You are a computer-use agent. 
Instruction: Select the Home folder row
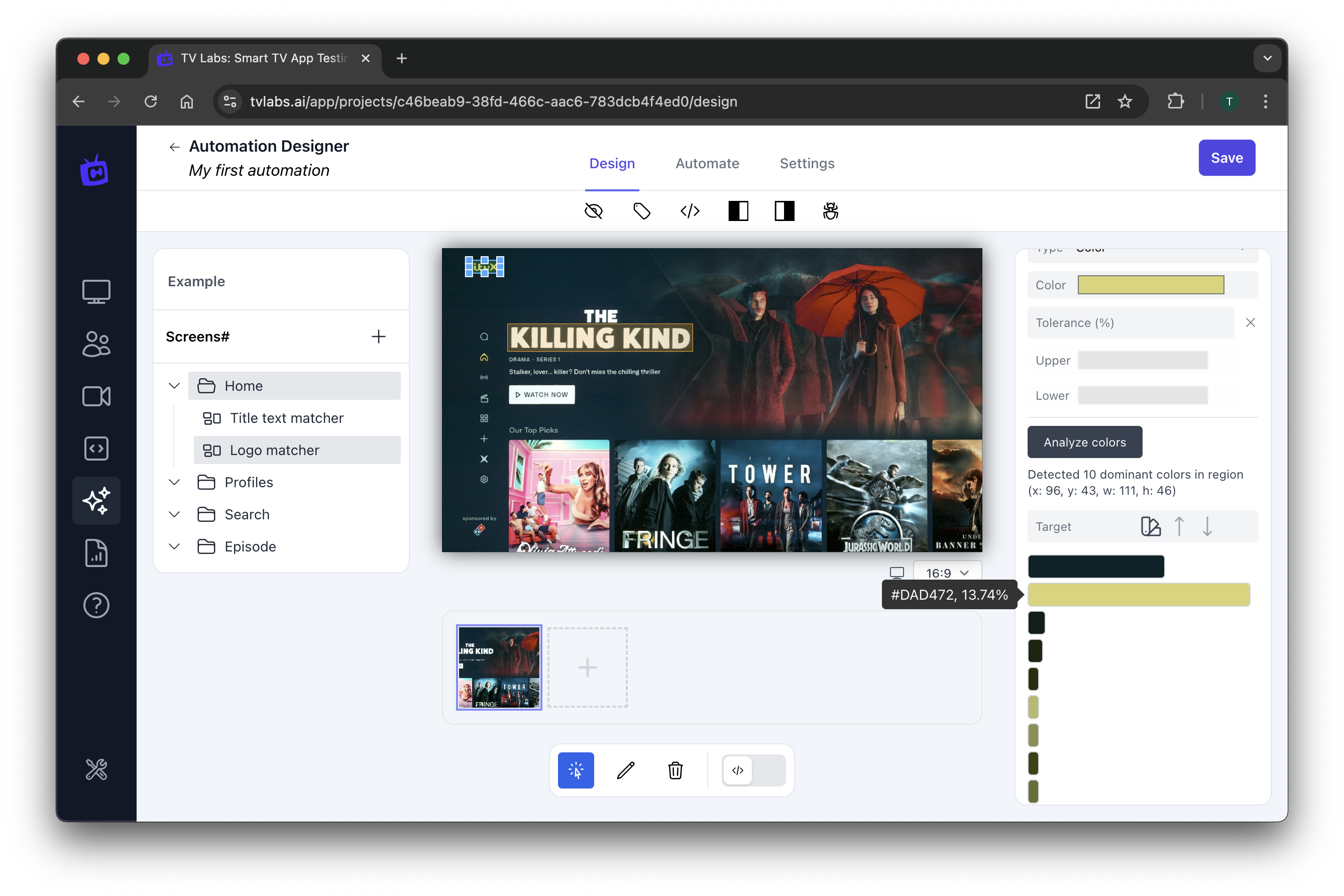click(294, 386)
